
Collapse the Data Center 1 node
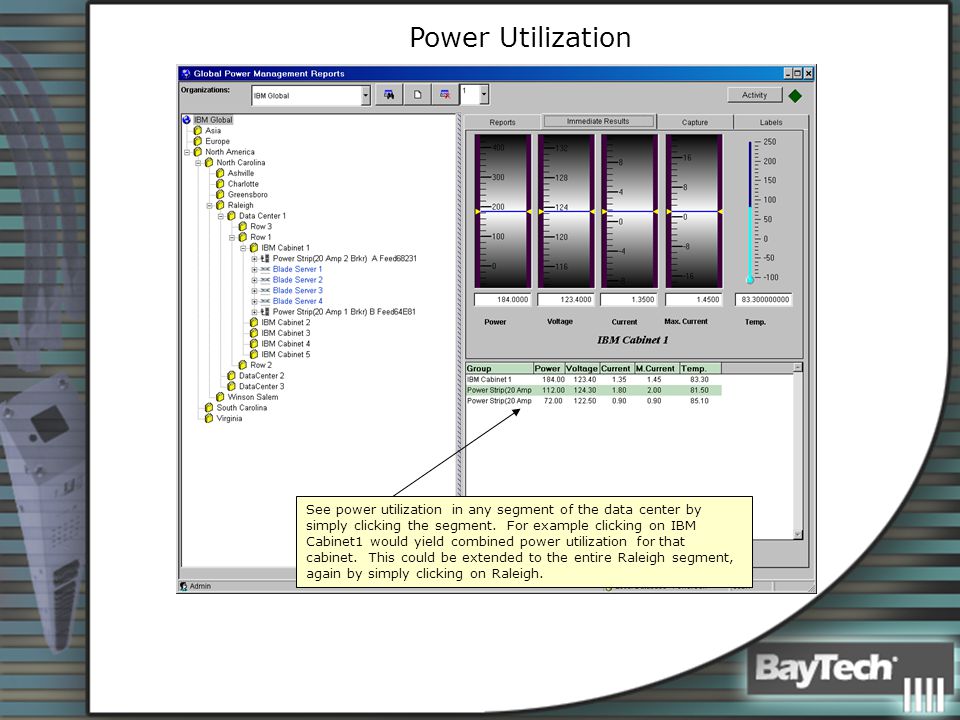click(x=220, y=216)
